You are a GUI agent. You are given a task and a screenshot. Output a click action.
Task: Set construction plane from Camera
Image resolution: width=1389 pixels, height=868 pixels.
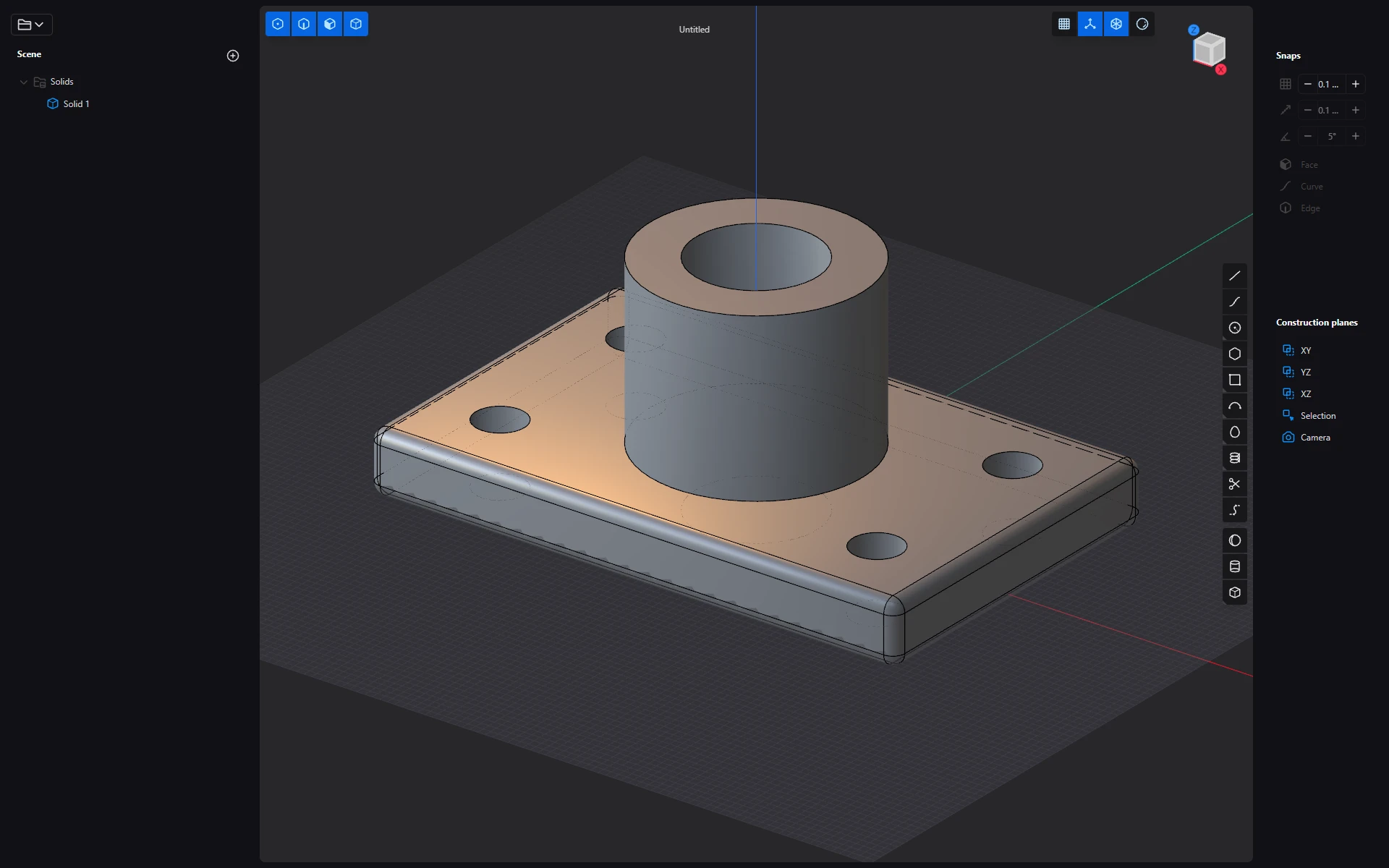pyautogui.click(x=1307, y=437)
